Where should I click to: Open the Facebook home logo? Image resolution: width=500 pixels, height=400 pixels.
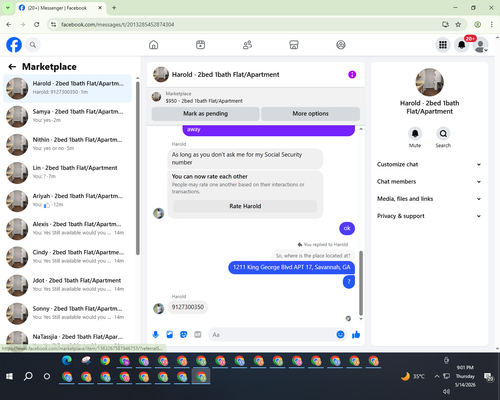click(14, 45)
